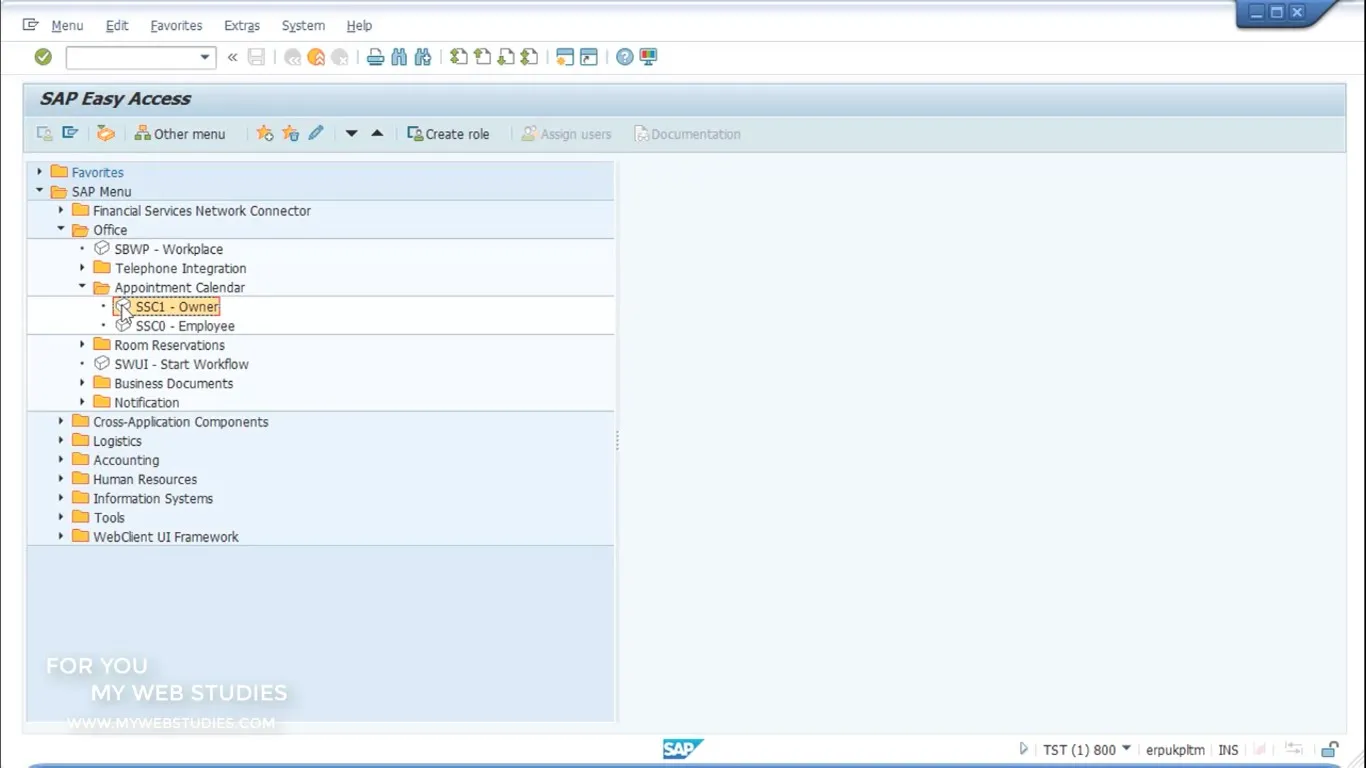This screenshot has width=1366, height=768.
Task: Select Financial Services Network Connector row
Action: pos(202,211)
